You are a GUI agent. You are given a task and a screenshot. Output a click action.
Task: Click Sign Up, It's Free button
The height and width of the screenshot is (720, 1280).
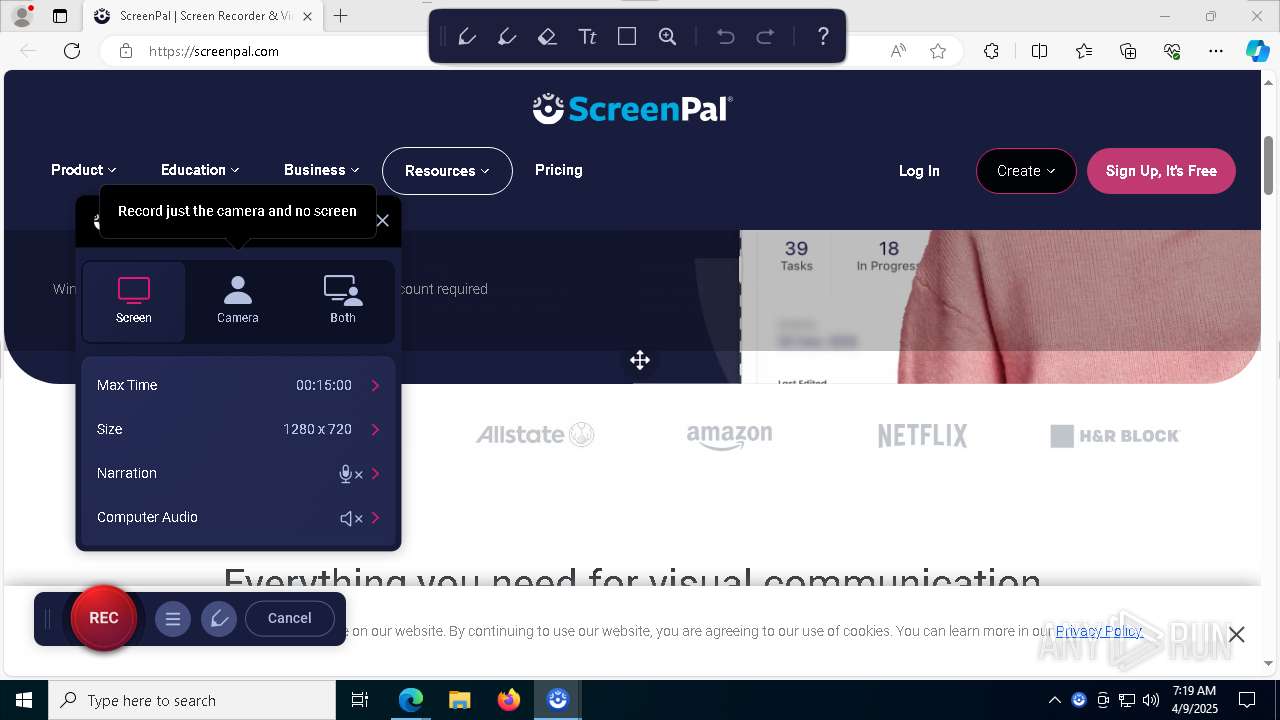1161,171
